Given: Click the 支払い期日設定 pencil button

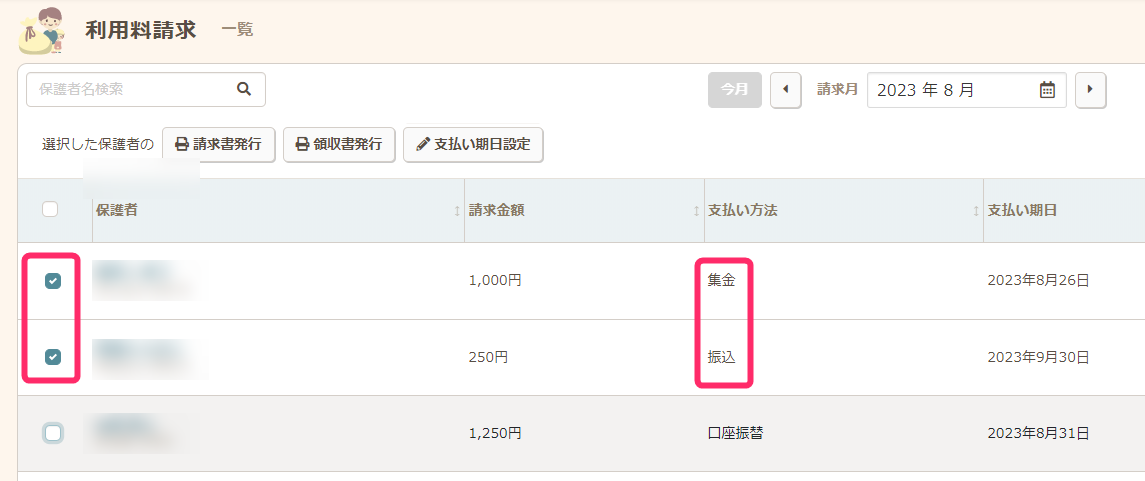Looking at the screenshot, I should coord(473,145).
